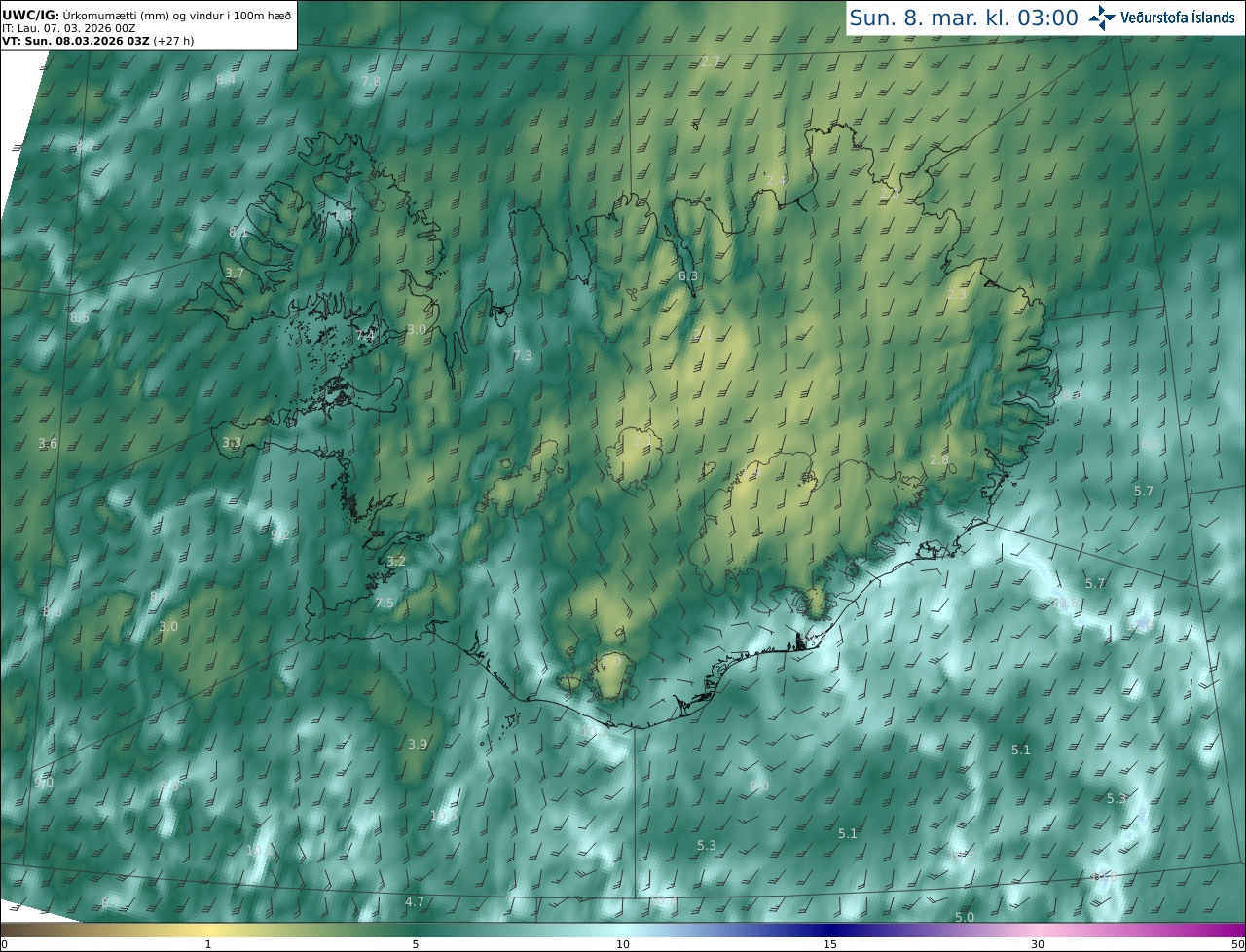Screen dimensions: 1246x952
Task: Click the '4.7' value on the map
Action: point(415,902)
